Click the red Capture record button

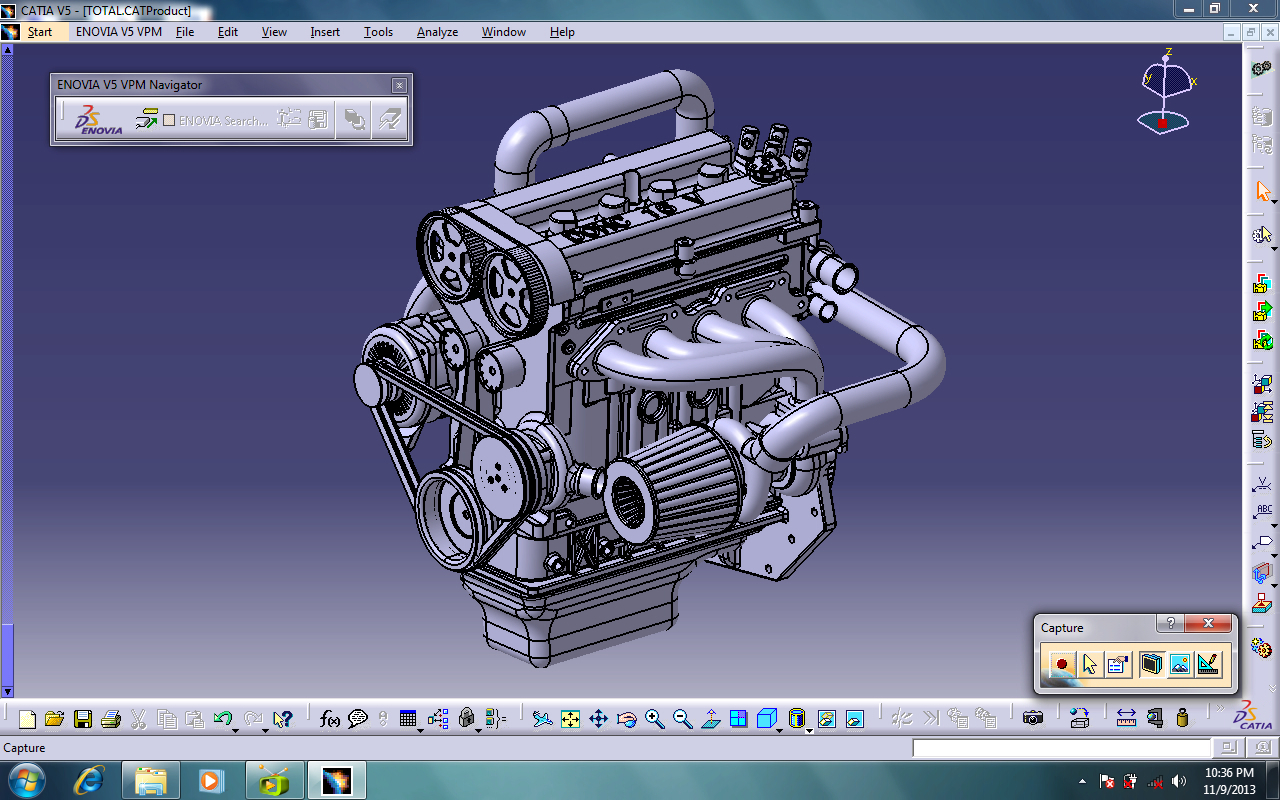pyautogui.click(x=1062, y=663)
